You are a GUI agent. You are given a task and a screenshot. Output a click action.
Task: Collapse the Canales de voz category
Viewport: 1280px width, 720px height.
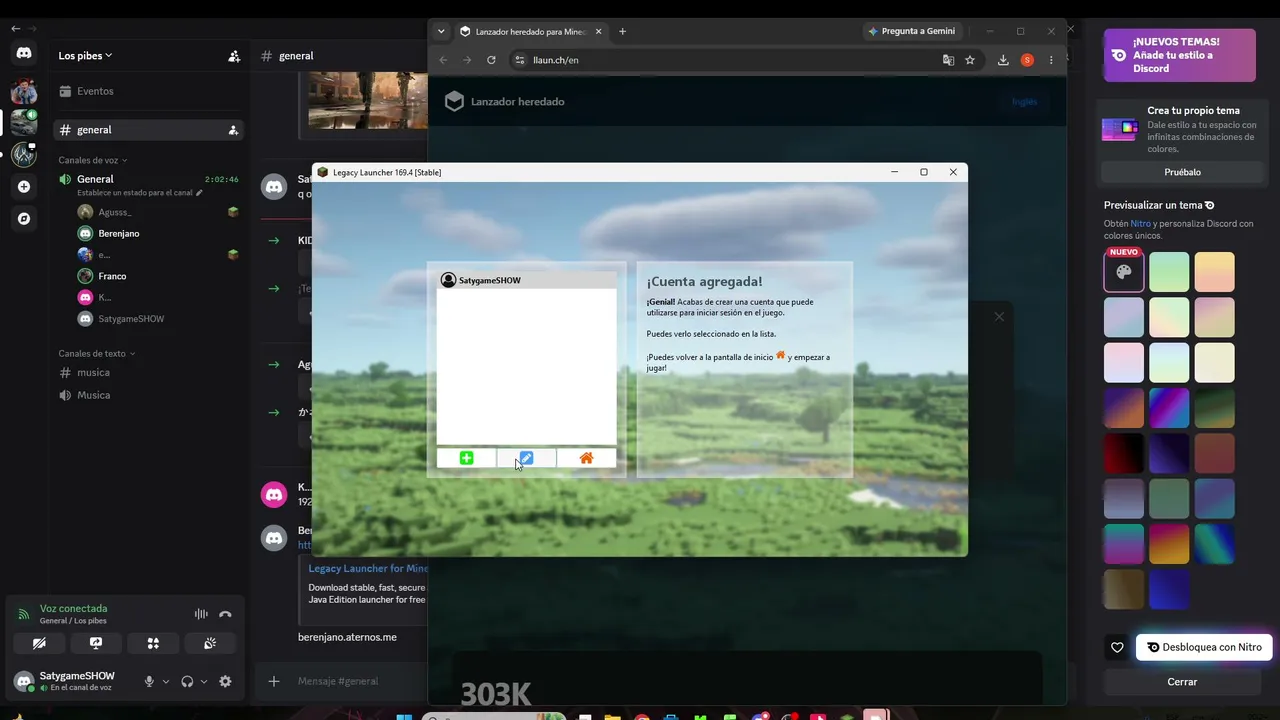tap(93, 160)
